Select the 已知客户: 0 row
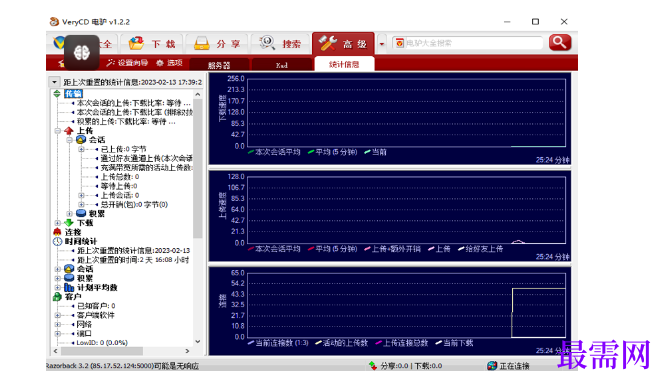This screenshot has height=386, width=669. click(96, 306)
